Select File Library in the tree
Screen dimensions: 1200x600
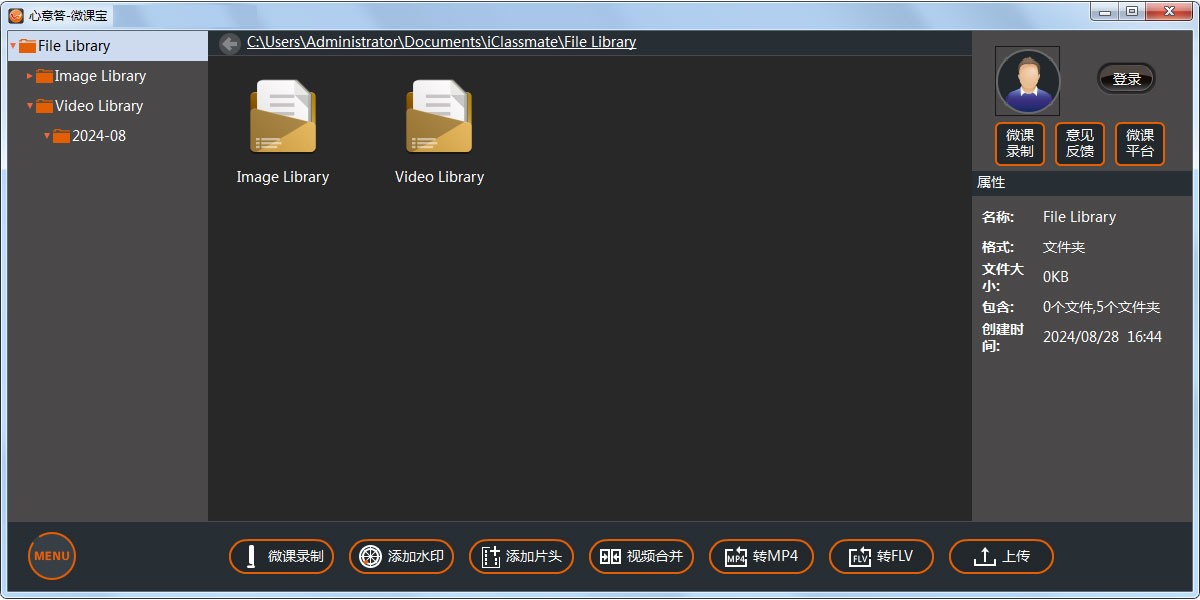(108, 46)
